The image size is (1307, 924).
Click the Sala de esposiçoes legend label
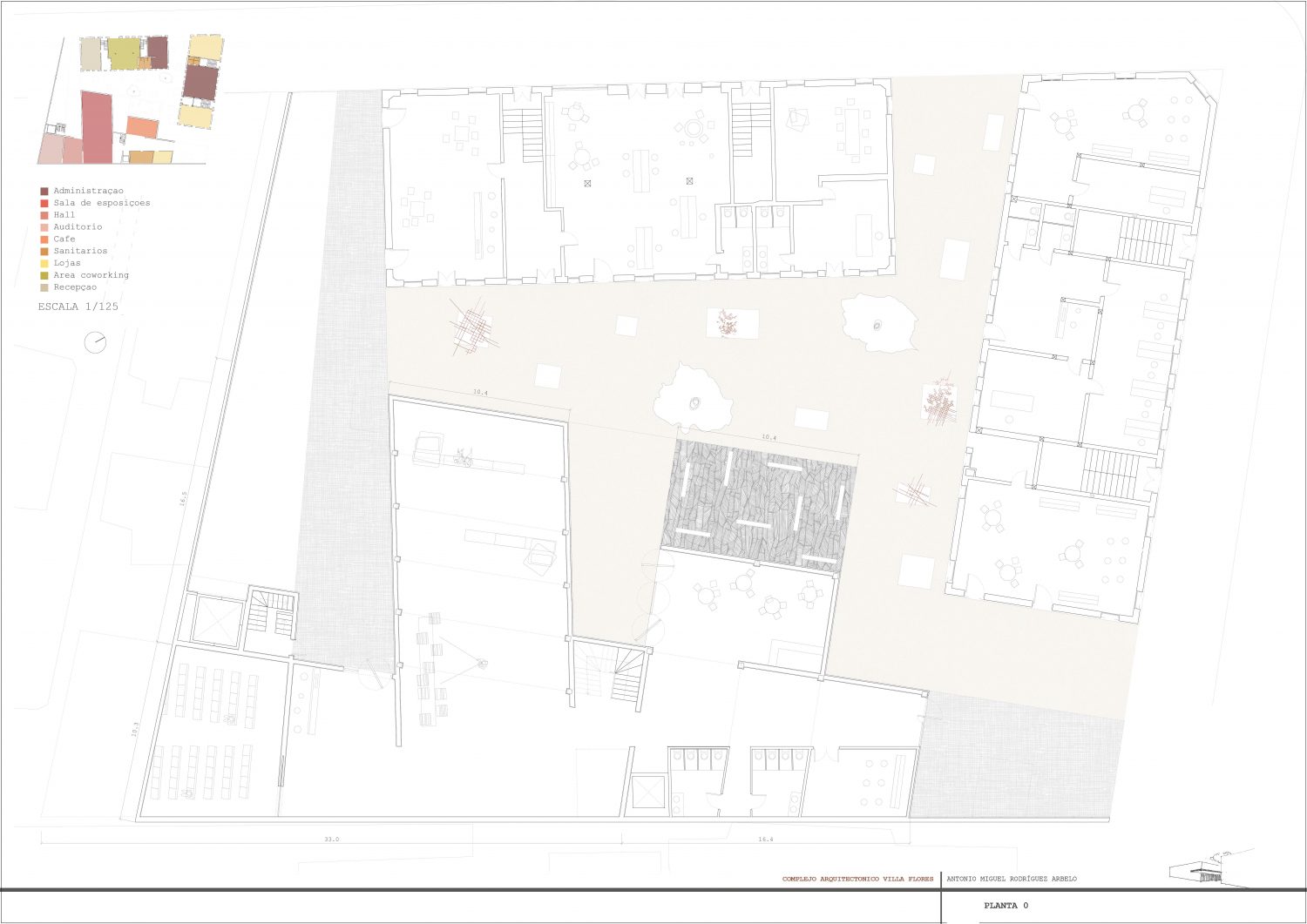[101, 203]
